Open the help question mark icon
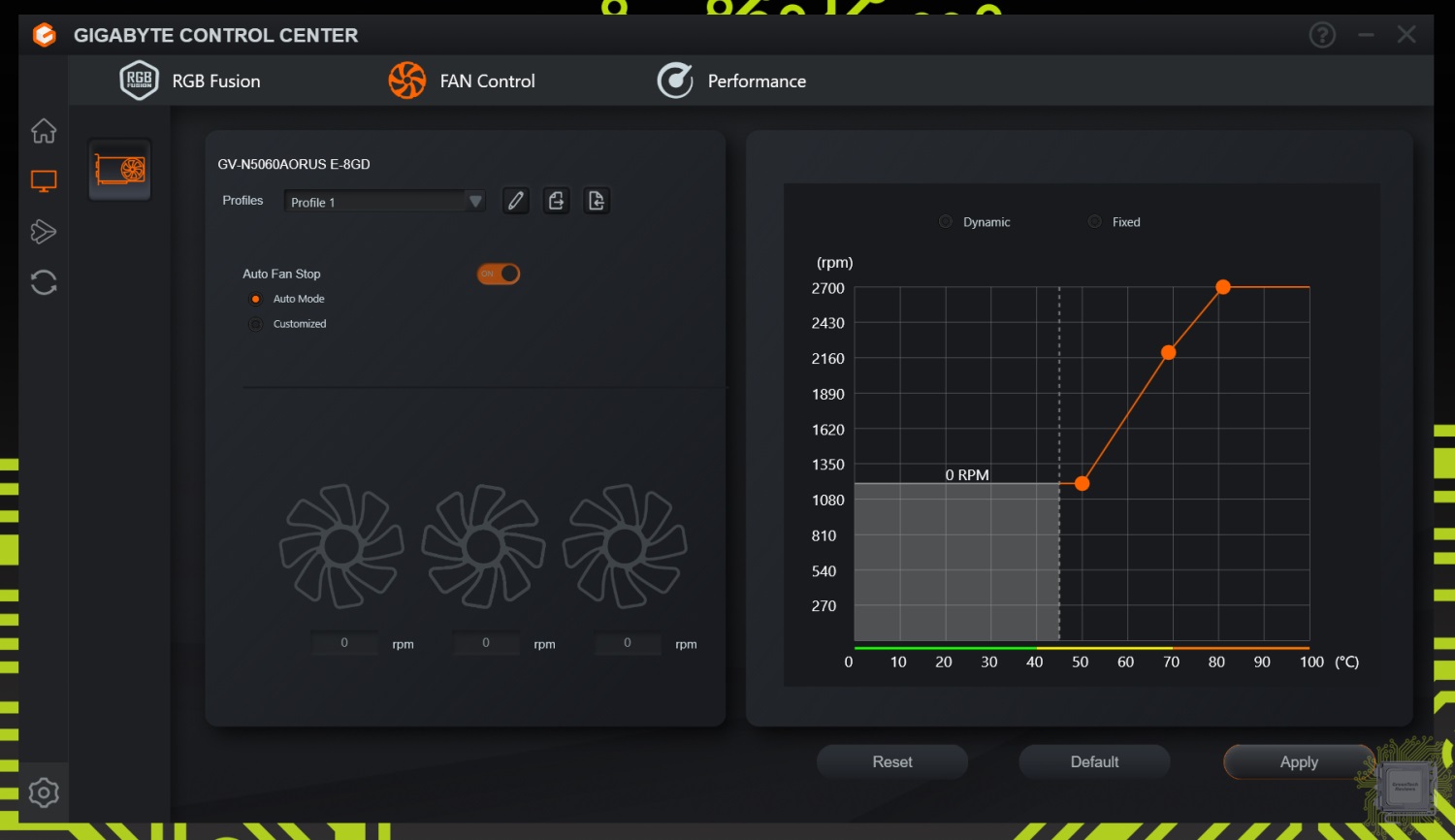Viewport: 1455px width, 840px height. (1322, 35)
